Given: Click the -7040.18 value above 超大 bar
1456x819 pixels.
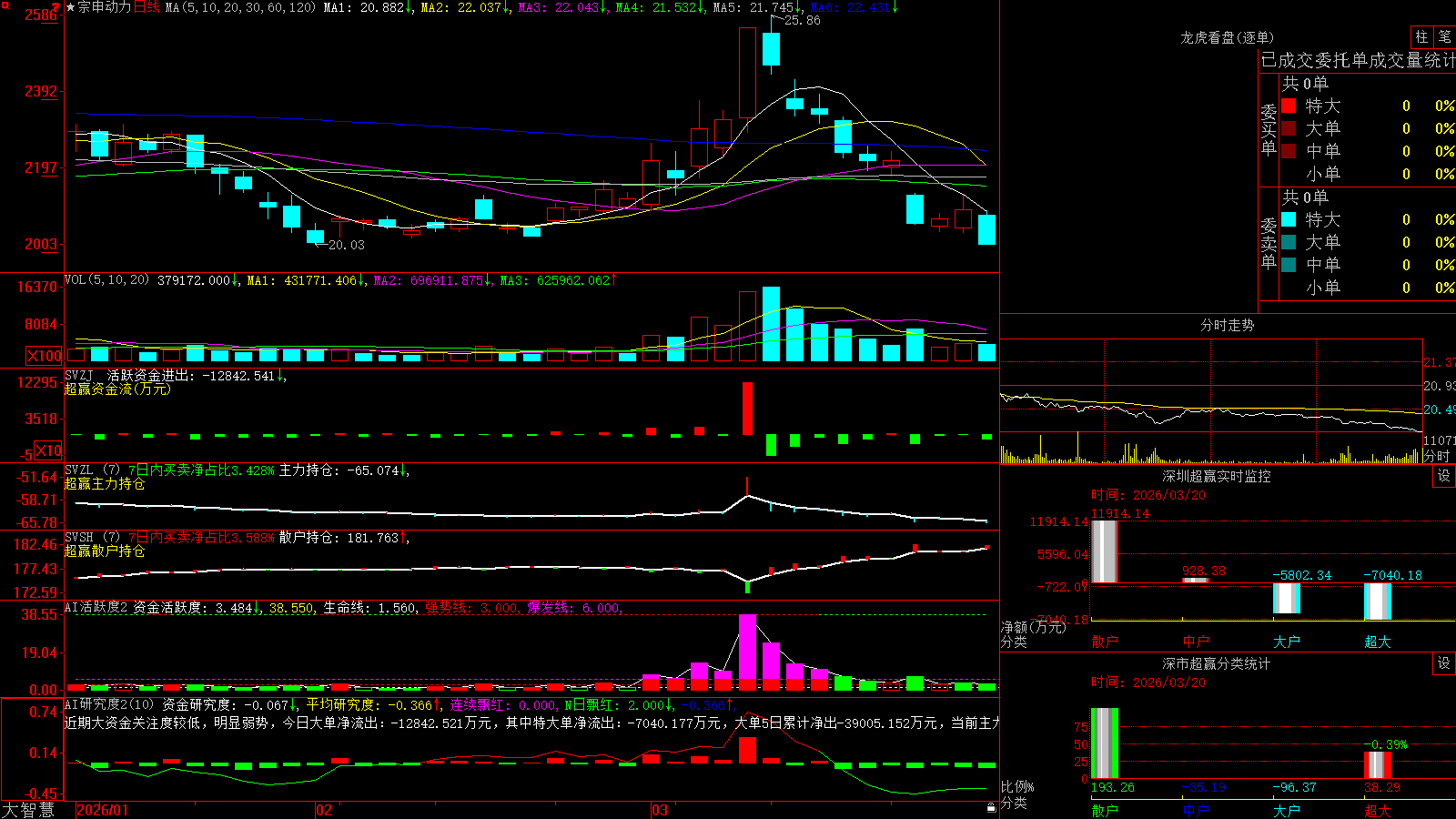Looking at the screenshot, I should coord(1392,575).
